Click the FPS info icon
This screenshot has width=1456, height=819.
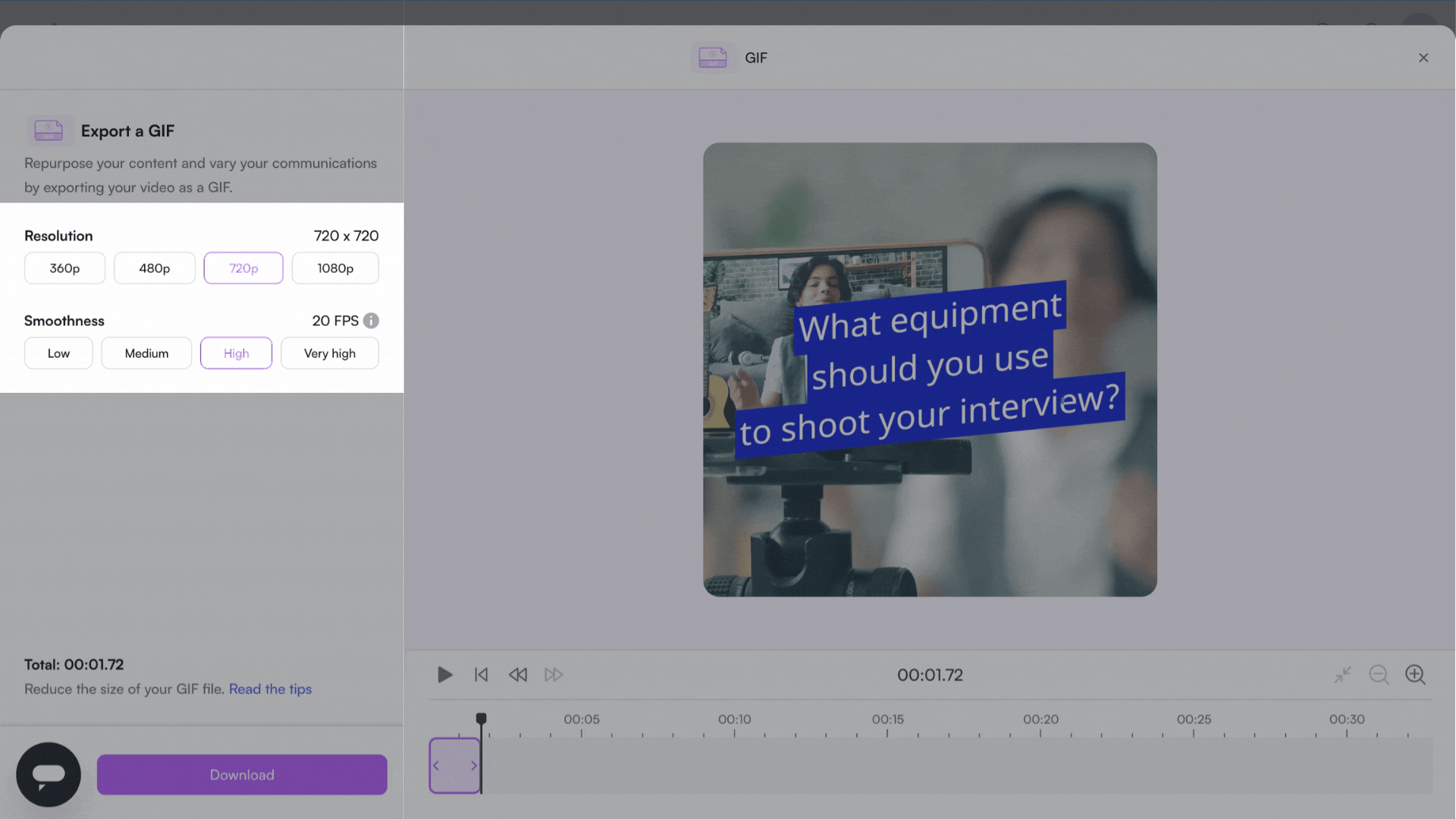371,321
